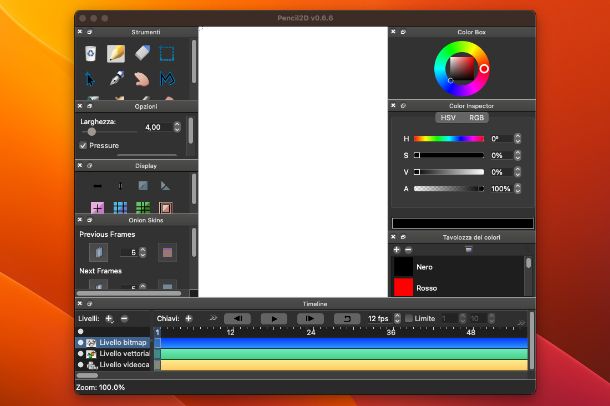Switch to the HSV tab
The height and width of the screenshot is (406, 610).
[x=448, y=117]
